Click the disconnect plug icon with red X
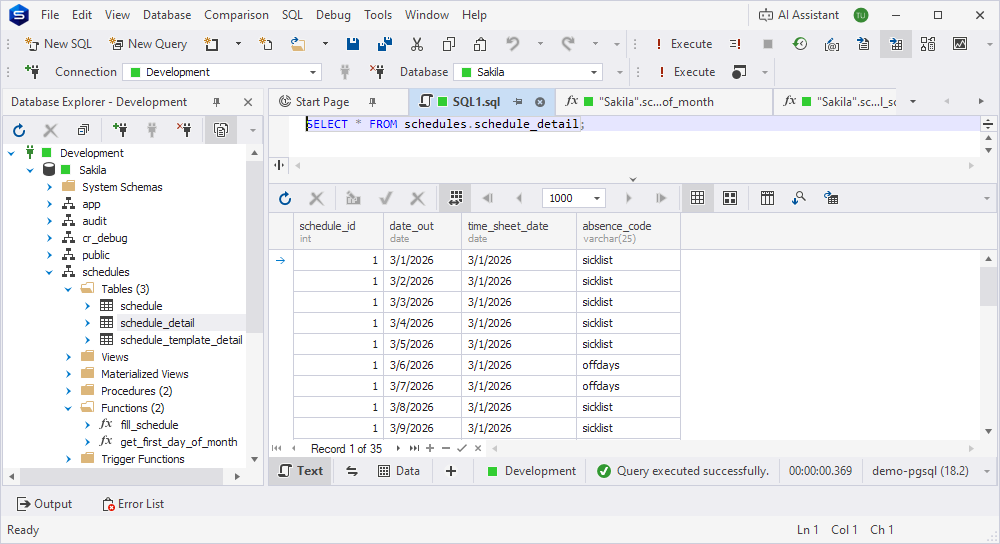1000x544 pixels. [x=184, y=130]
